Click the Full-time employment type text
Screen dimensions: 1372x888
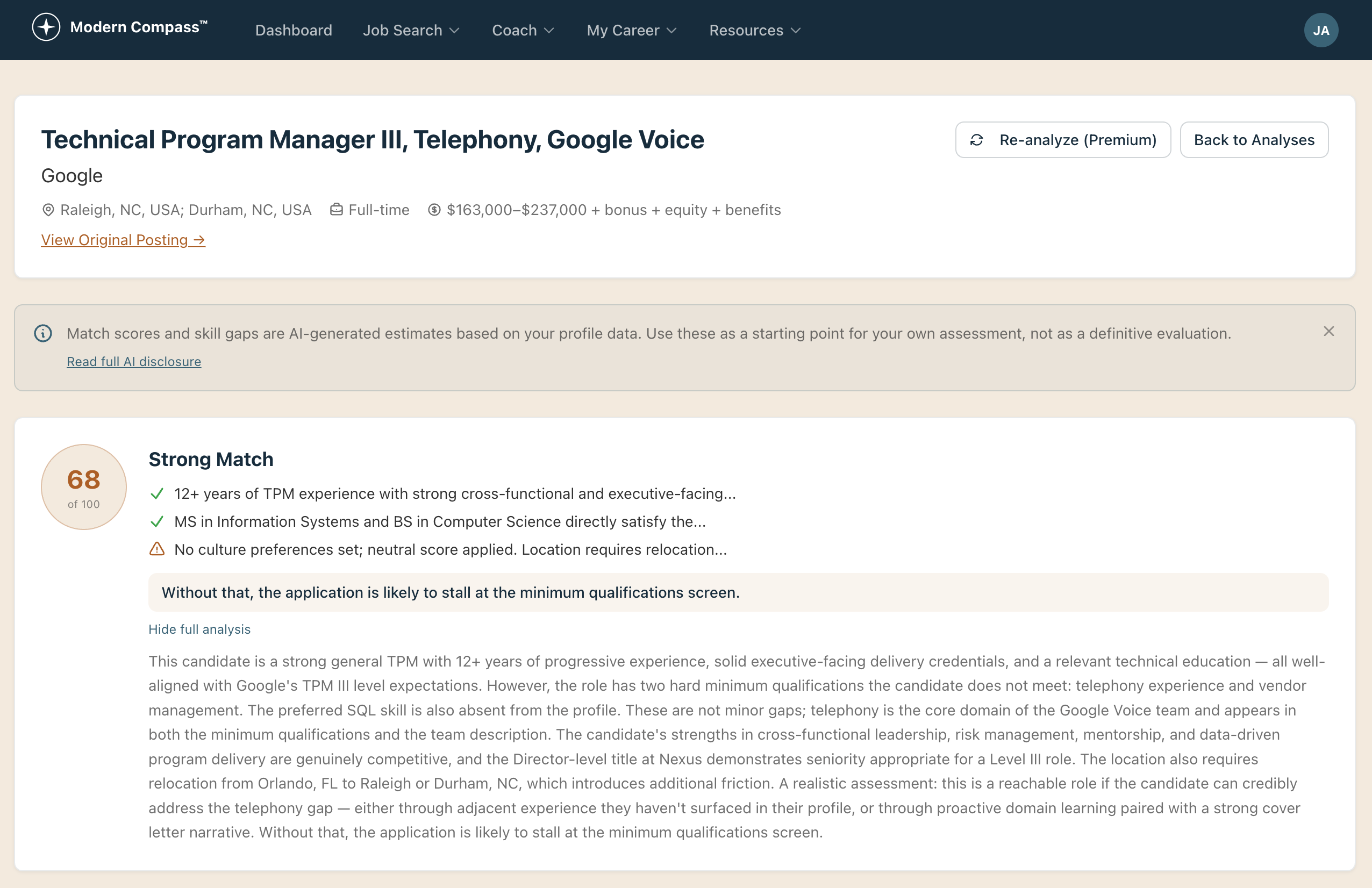coord(378,210)
